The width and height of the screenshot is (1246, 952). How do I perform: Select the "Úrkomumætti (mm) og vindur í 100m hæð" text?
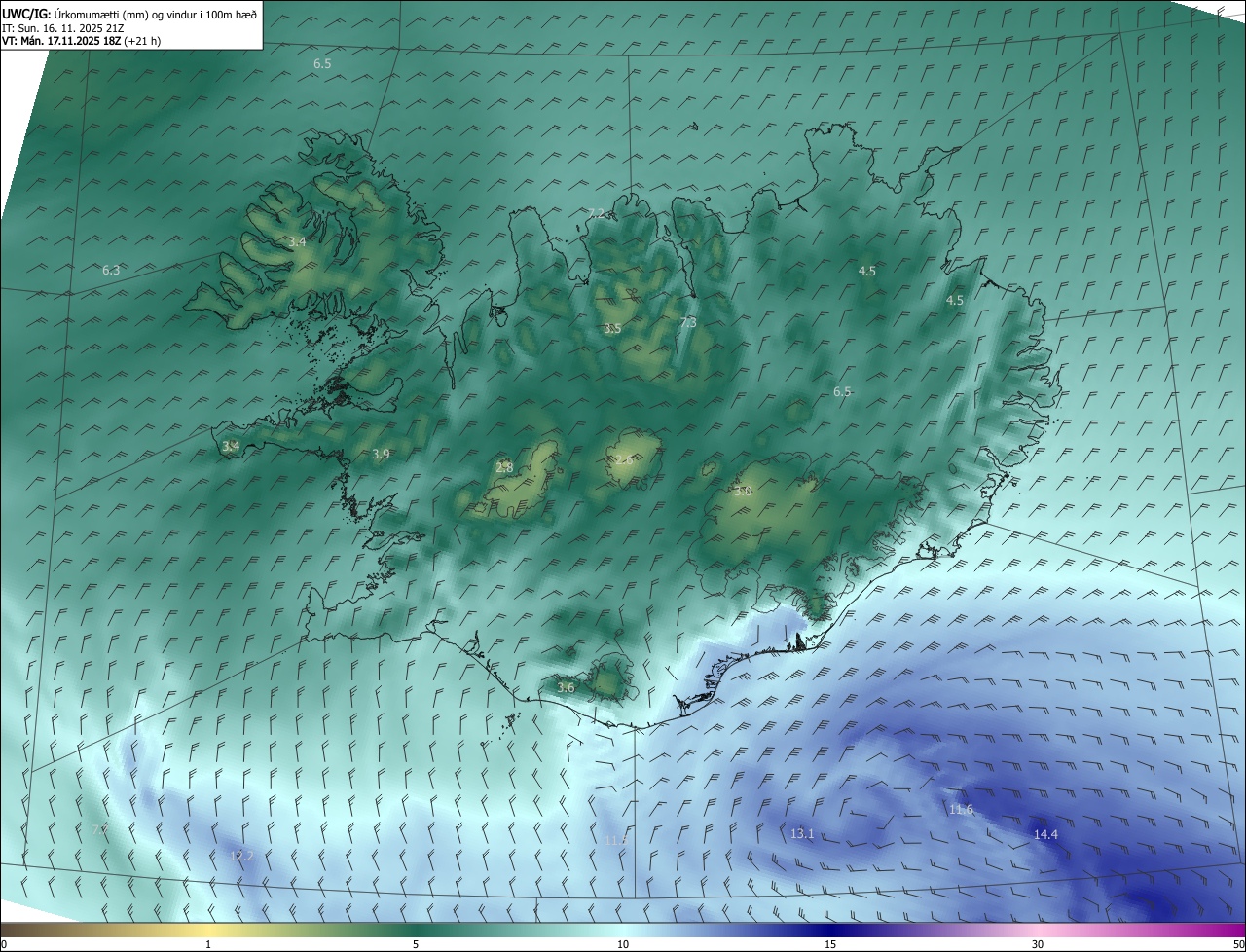(155, 14)
